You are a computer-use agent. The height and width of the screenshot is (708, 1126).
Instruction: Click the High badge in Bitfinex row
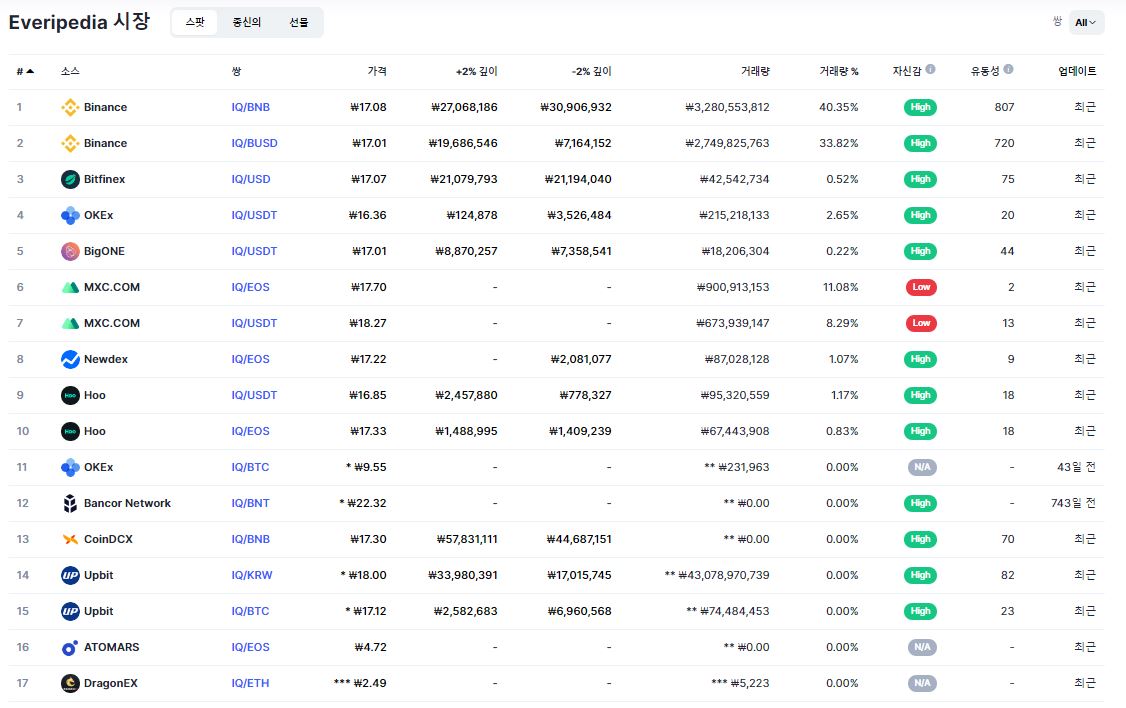[920, 179]
